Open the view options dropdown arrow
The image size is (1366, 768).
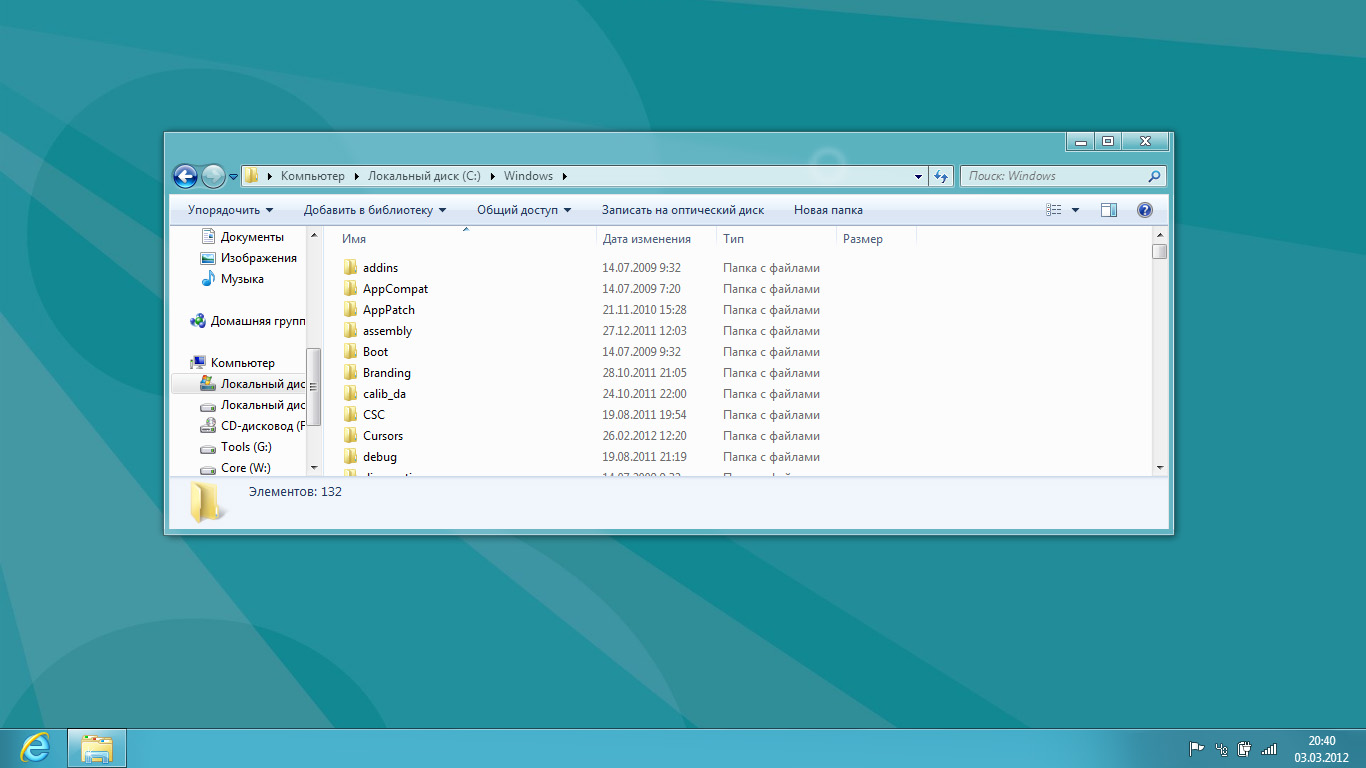pyautogui.click(x=1076, y=210)
